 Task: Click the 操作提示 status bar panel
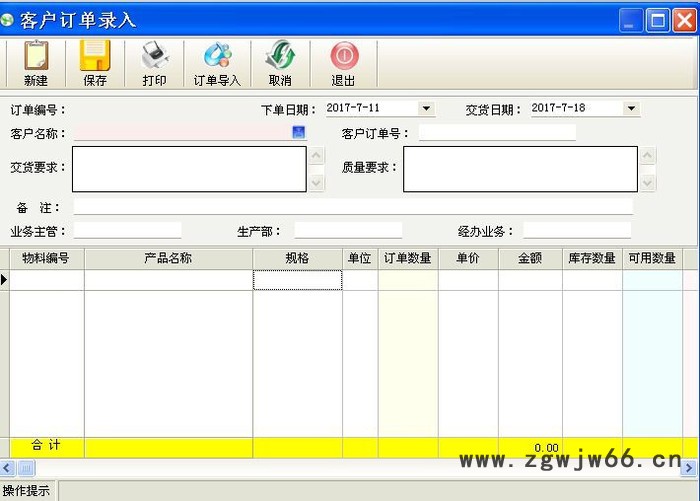(x=26, y=491)
